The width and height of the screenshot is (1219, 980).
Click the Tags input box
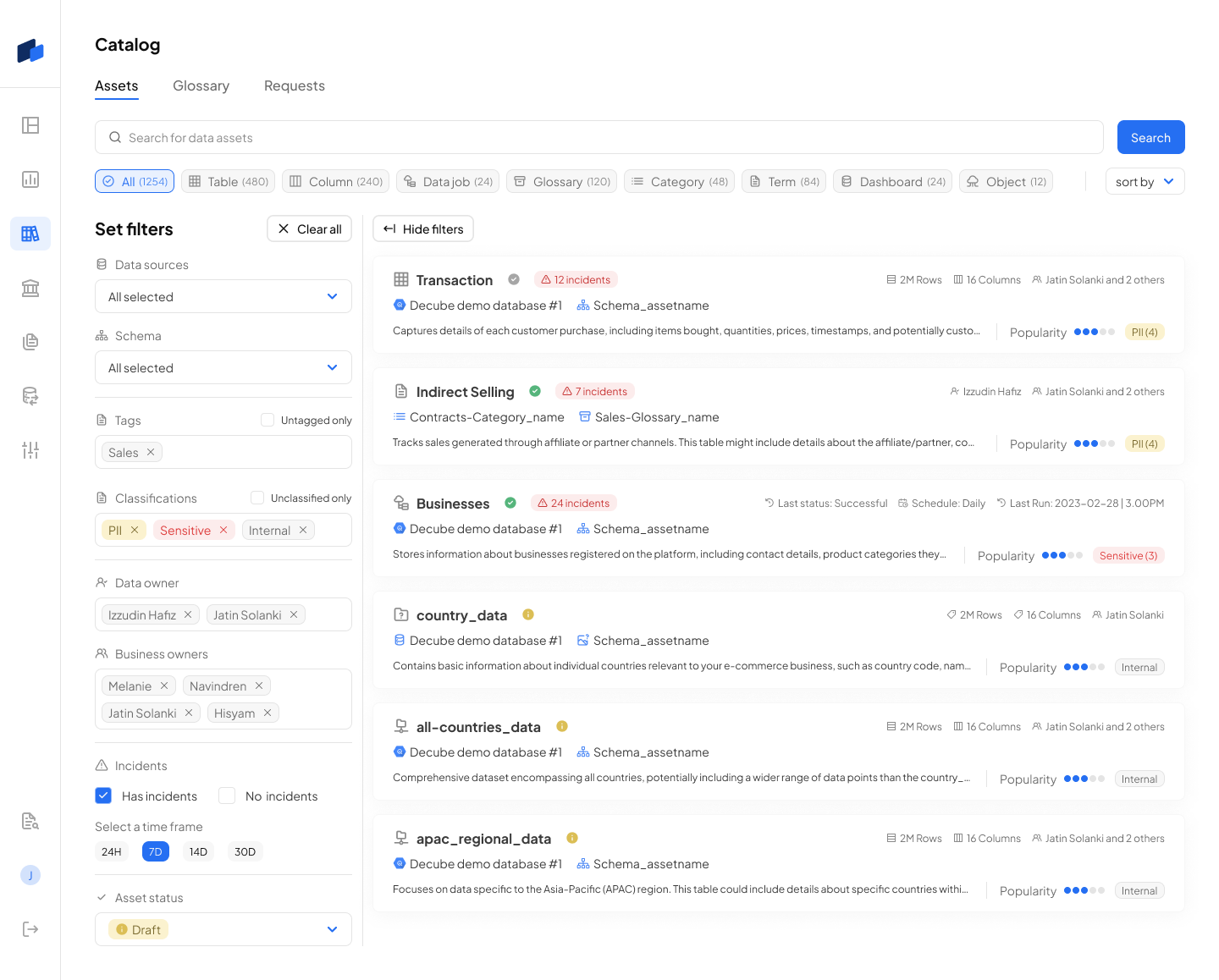tap(223, 452)
